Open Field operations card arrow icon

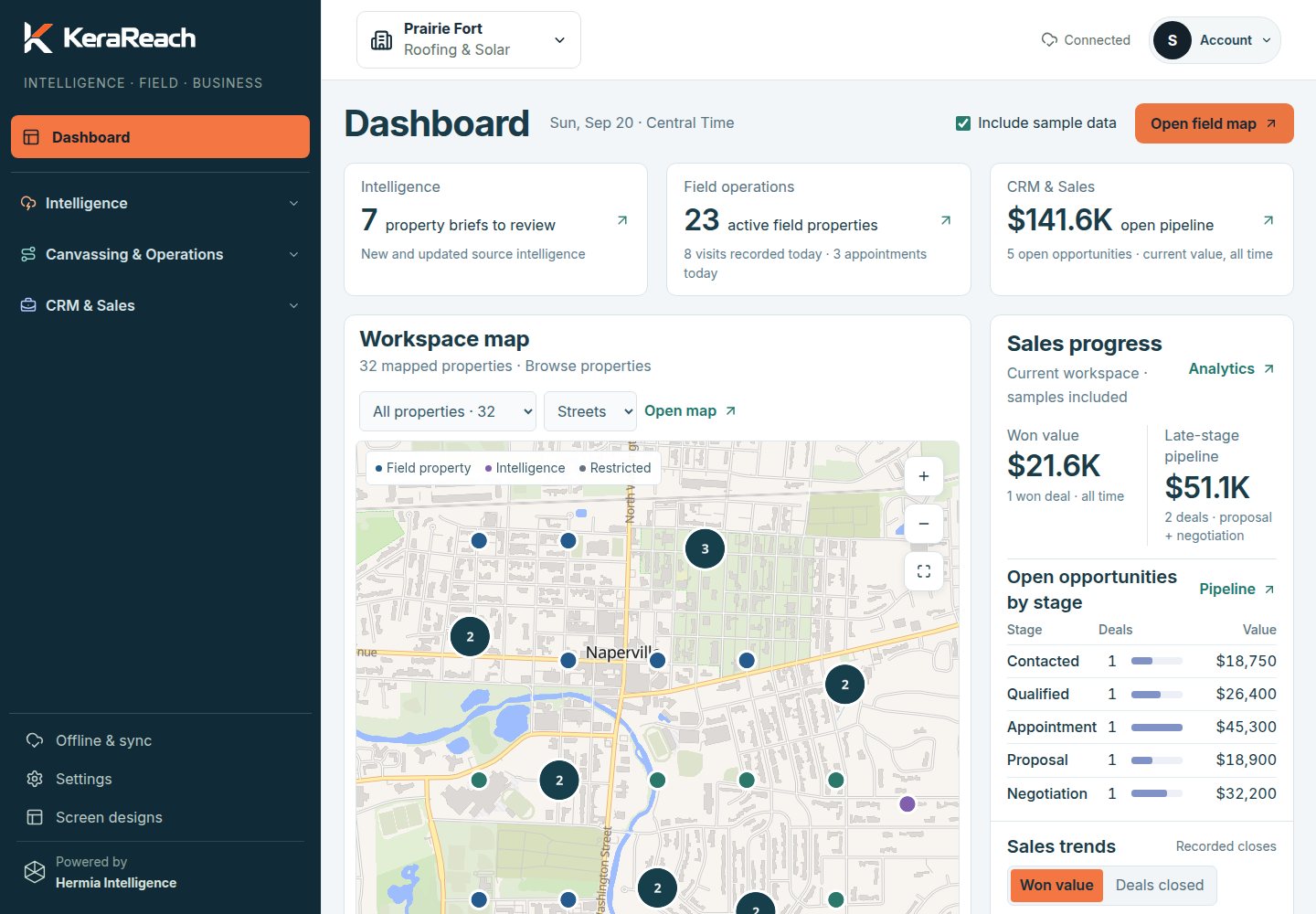[946, 220]
